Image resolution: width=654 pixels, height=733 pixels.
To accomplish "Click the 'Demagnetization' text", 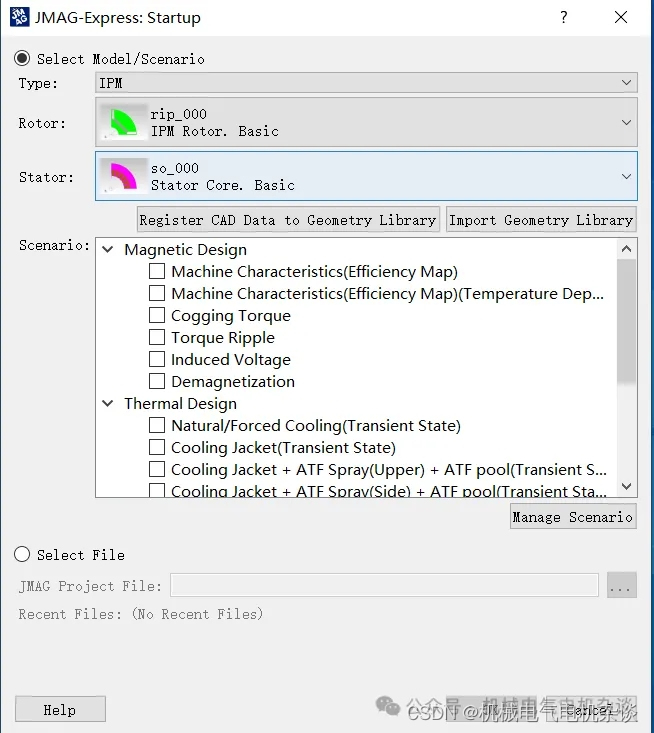I will pos(233,381).
